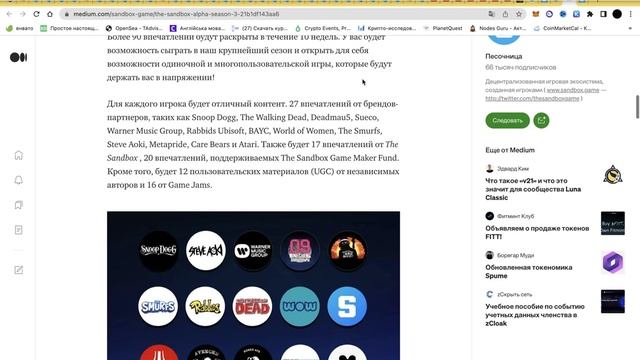The width and height of the screenshot is (640, 360).
Task: Open the Nodes Guru bookmark
Action: point(498,28)
